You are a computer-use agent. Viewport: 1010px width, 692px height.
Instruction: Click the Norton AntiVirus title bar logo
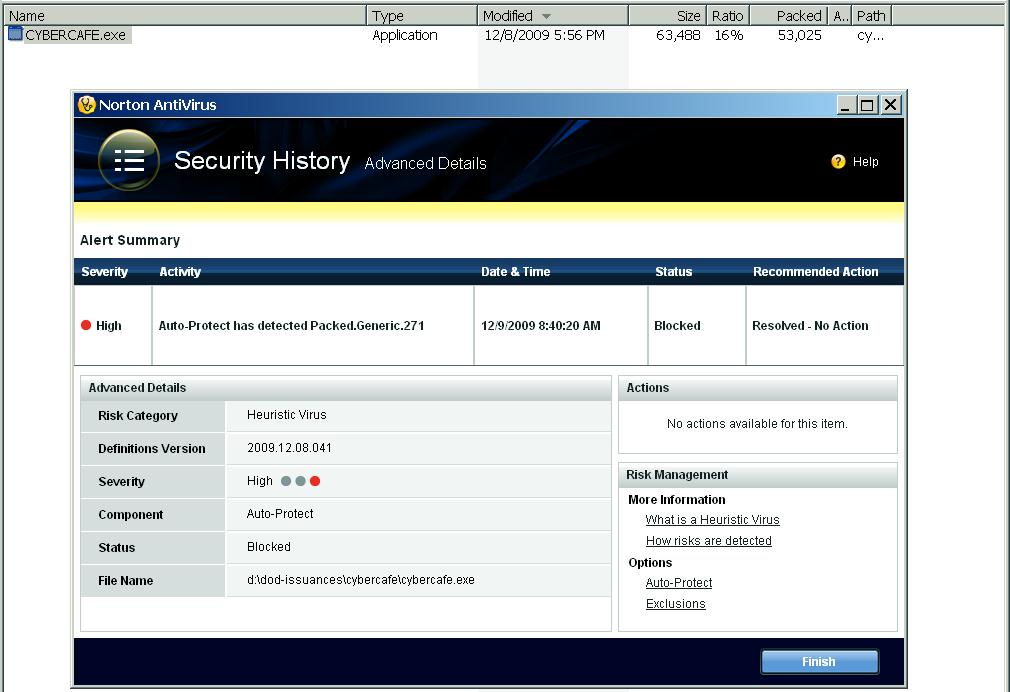(x=87, y=105)
